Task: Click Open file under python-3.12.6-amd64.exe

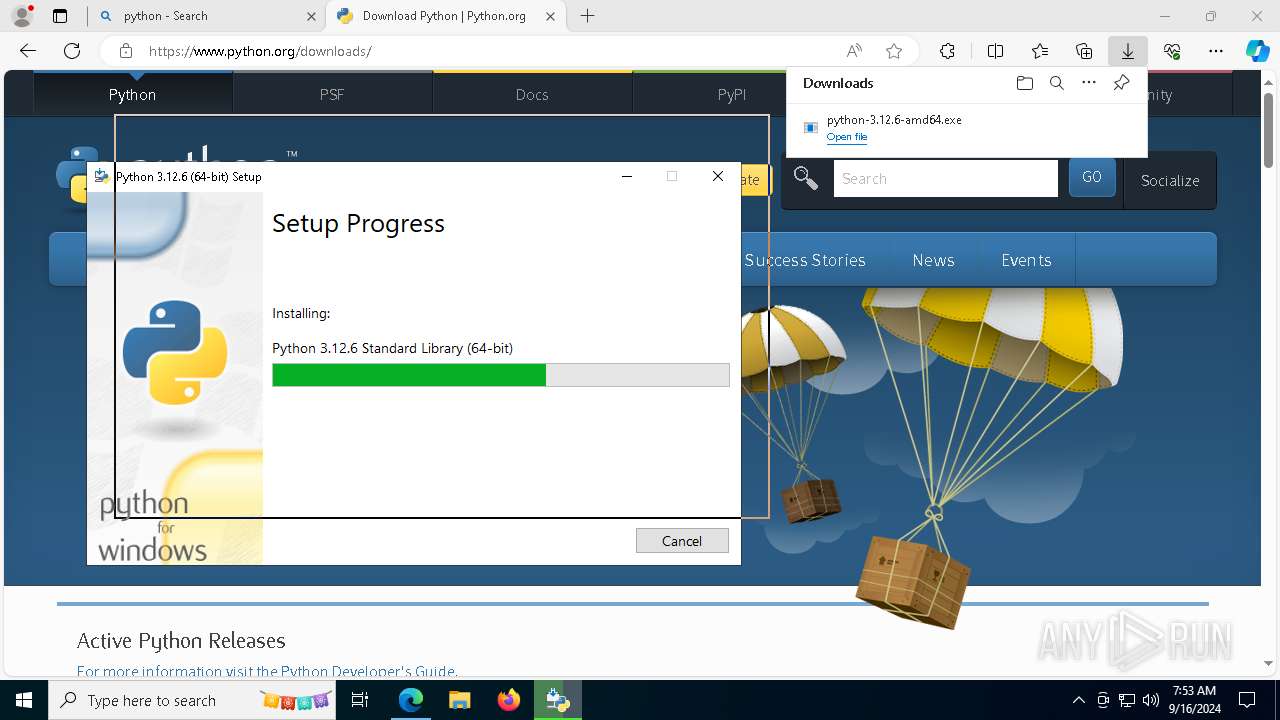Action: pyautogui.click(x=847, y=137)
